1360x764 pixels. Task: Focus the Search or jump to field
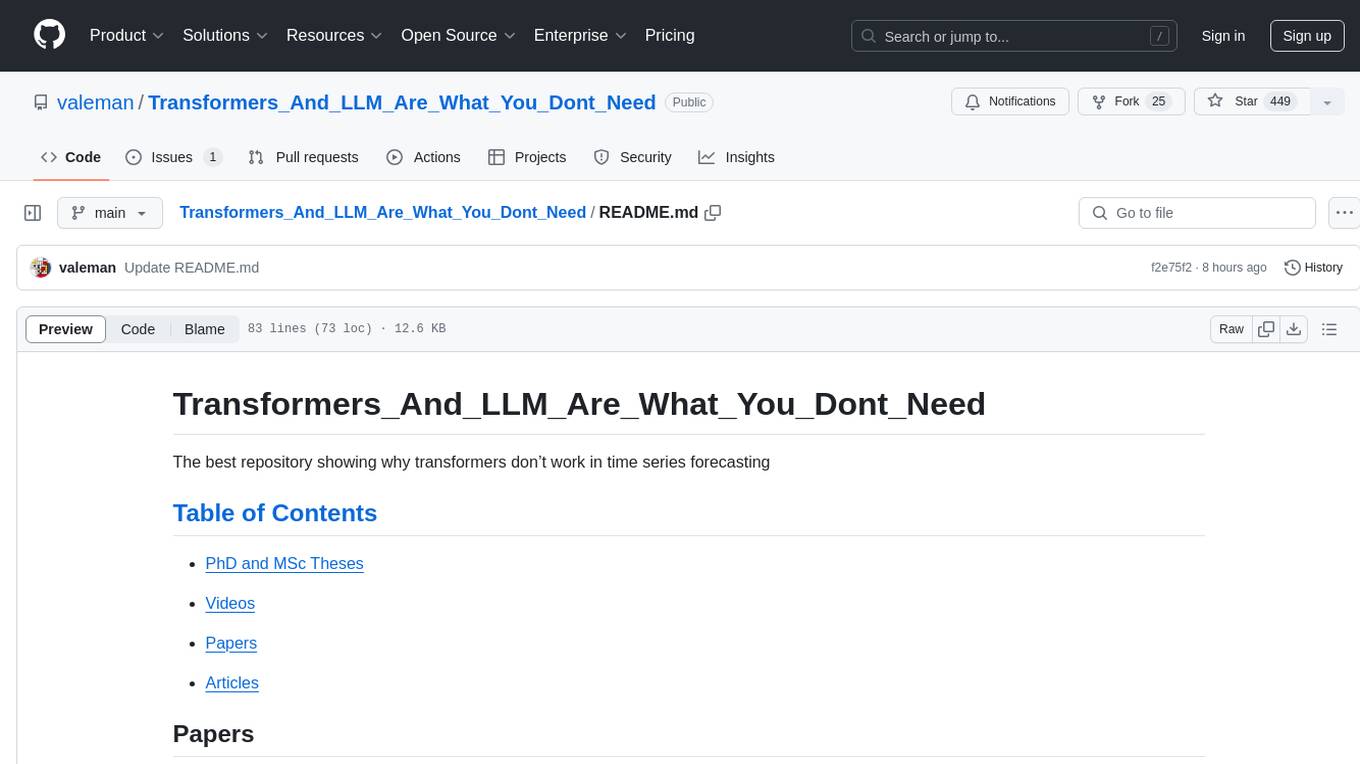1014,36
